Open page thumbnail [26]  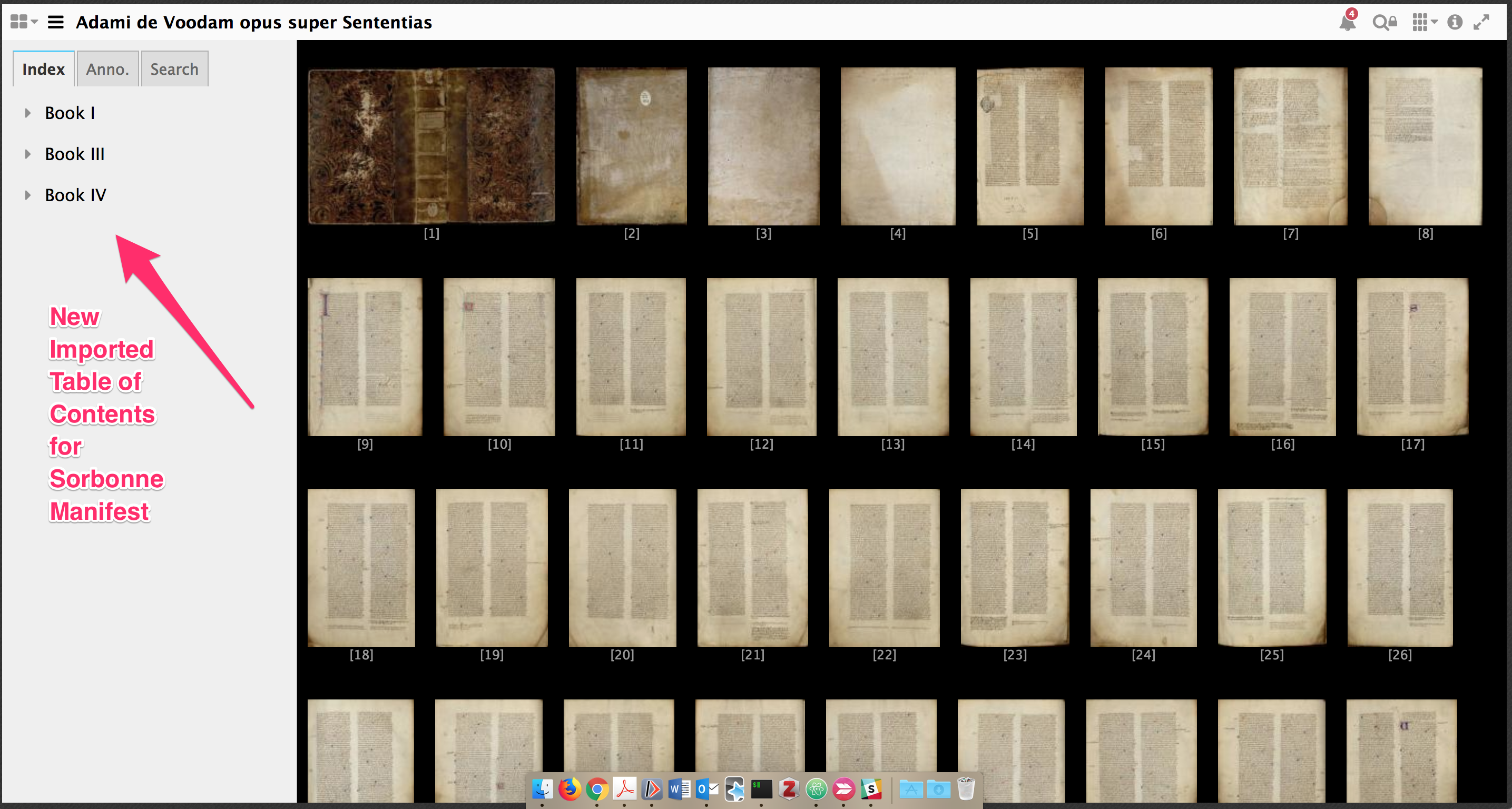(1400, 567)
